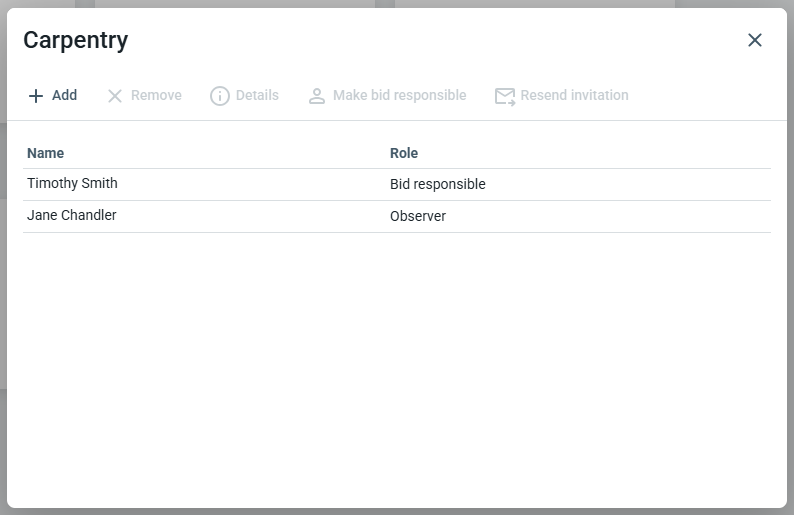
Task: Select the Resend invitation text
Action: tap(574, 96)
